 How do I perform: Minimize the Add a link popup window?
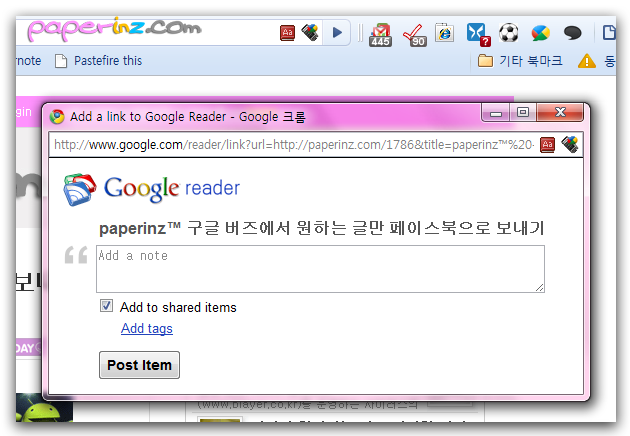[x=496, y=113]
